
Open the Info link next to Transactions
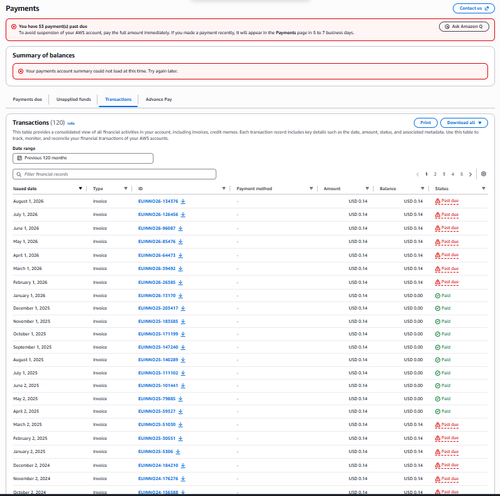pyautogui.click(x=71, y=123)
